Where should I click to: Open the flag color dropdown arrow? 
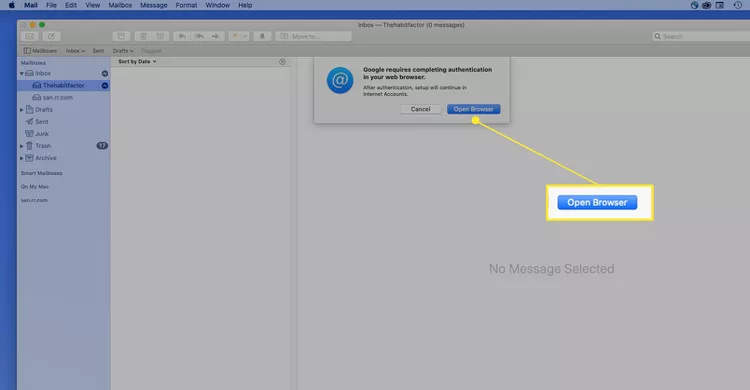click(x=245, y=36)
